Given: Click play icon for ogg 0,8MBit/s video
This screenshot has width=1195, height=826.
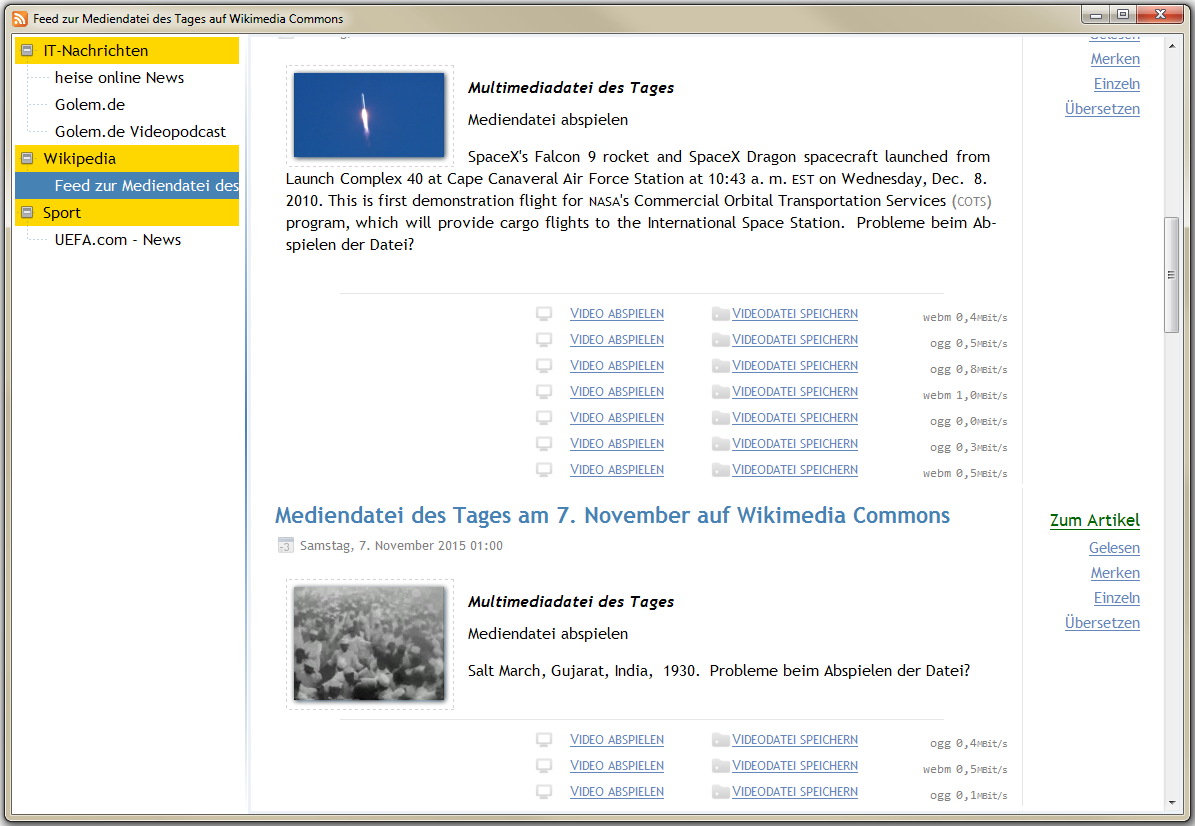Looking at the screenshot, I should tap(543, 366).
